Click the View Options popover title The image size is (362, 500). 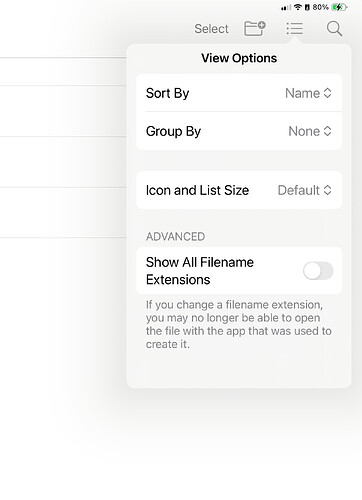click(239, 58)
